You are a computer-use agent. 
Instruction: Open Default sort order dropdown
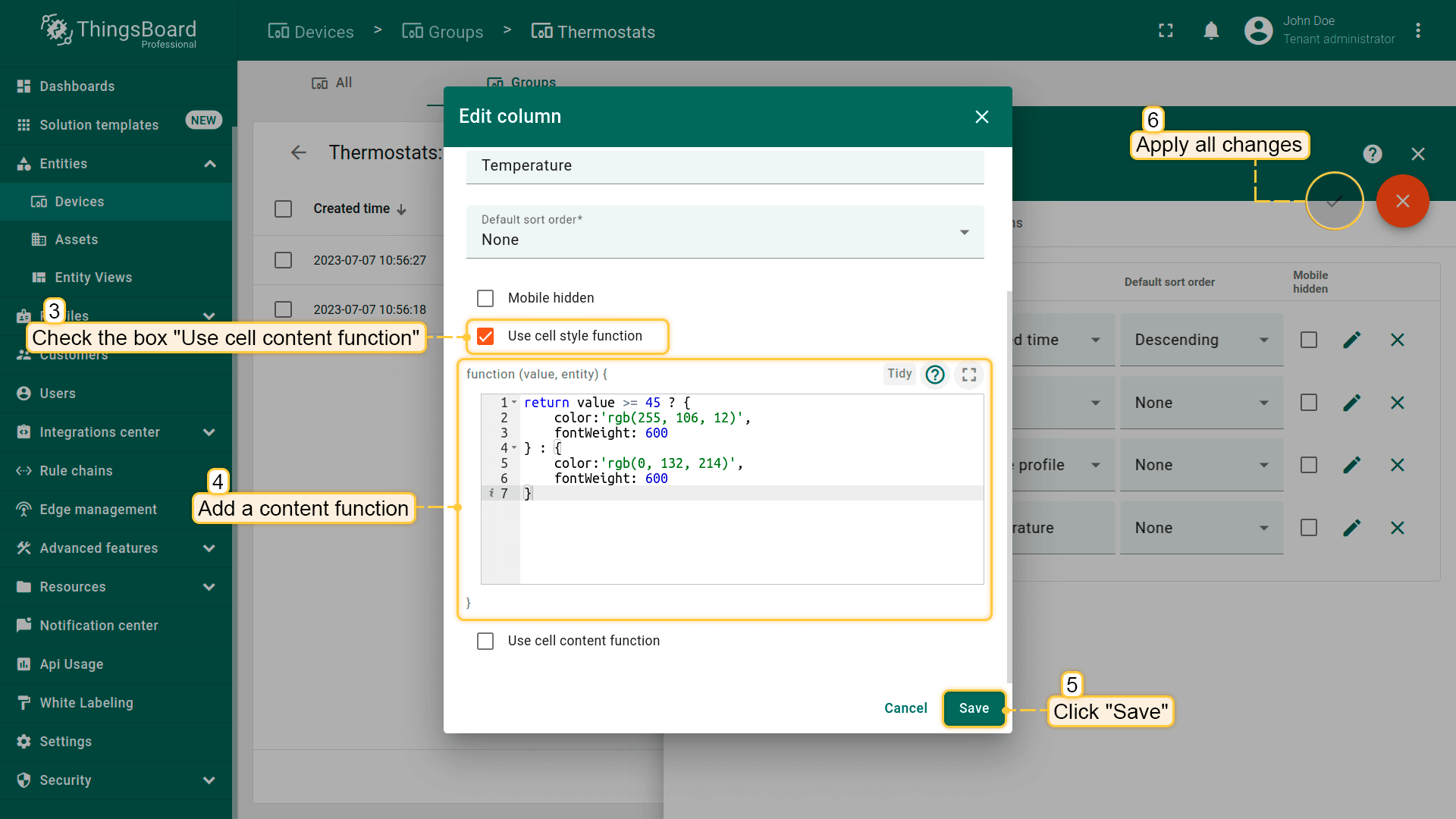(724, 232)
